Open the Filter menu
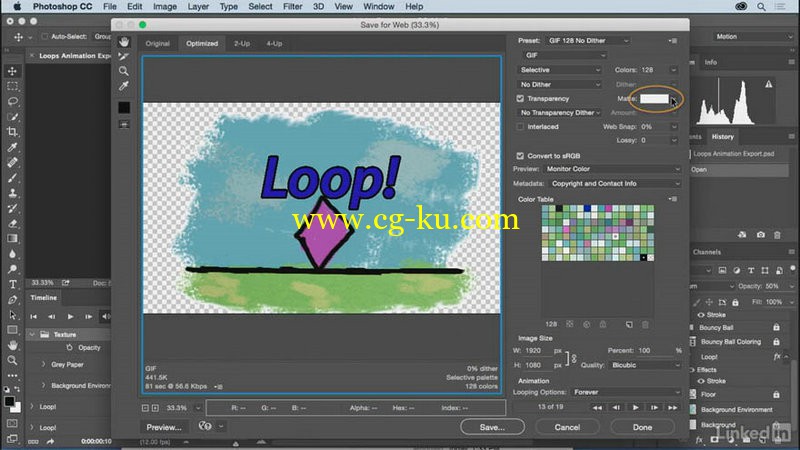 pos(292,7)
